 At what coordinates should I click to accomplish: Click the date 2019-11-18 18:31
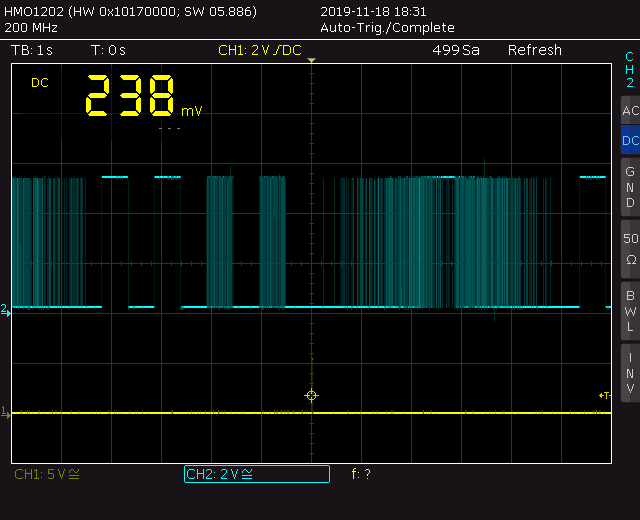373,11
